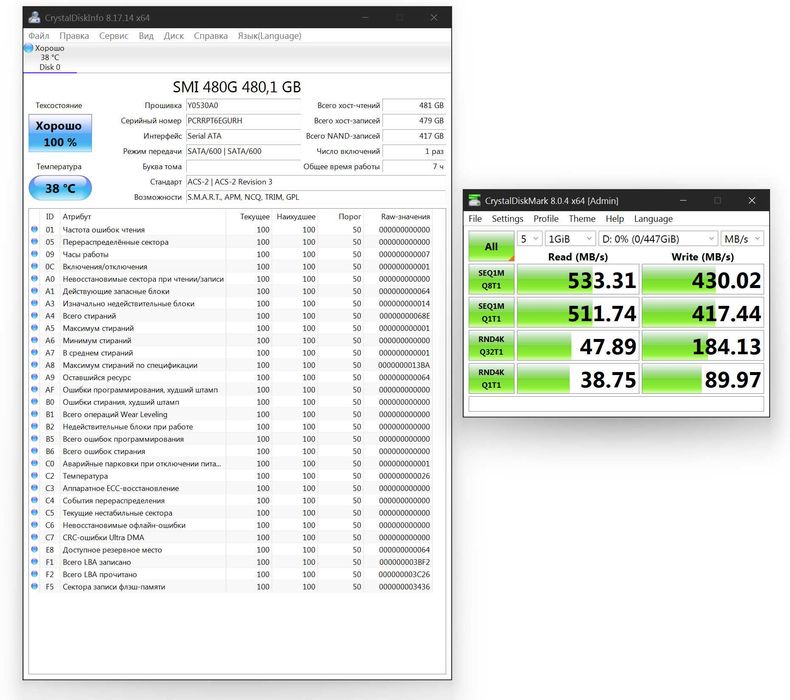The height and width of the screenshot is (700, 790).
Task: Click the RND4K Q32T1 write result 184.13
Action: point(703,346)
